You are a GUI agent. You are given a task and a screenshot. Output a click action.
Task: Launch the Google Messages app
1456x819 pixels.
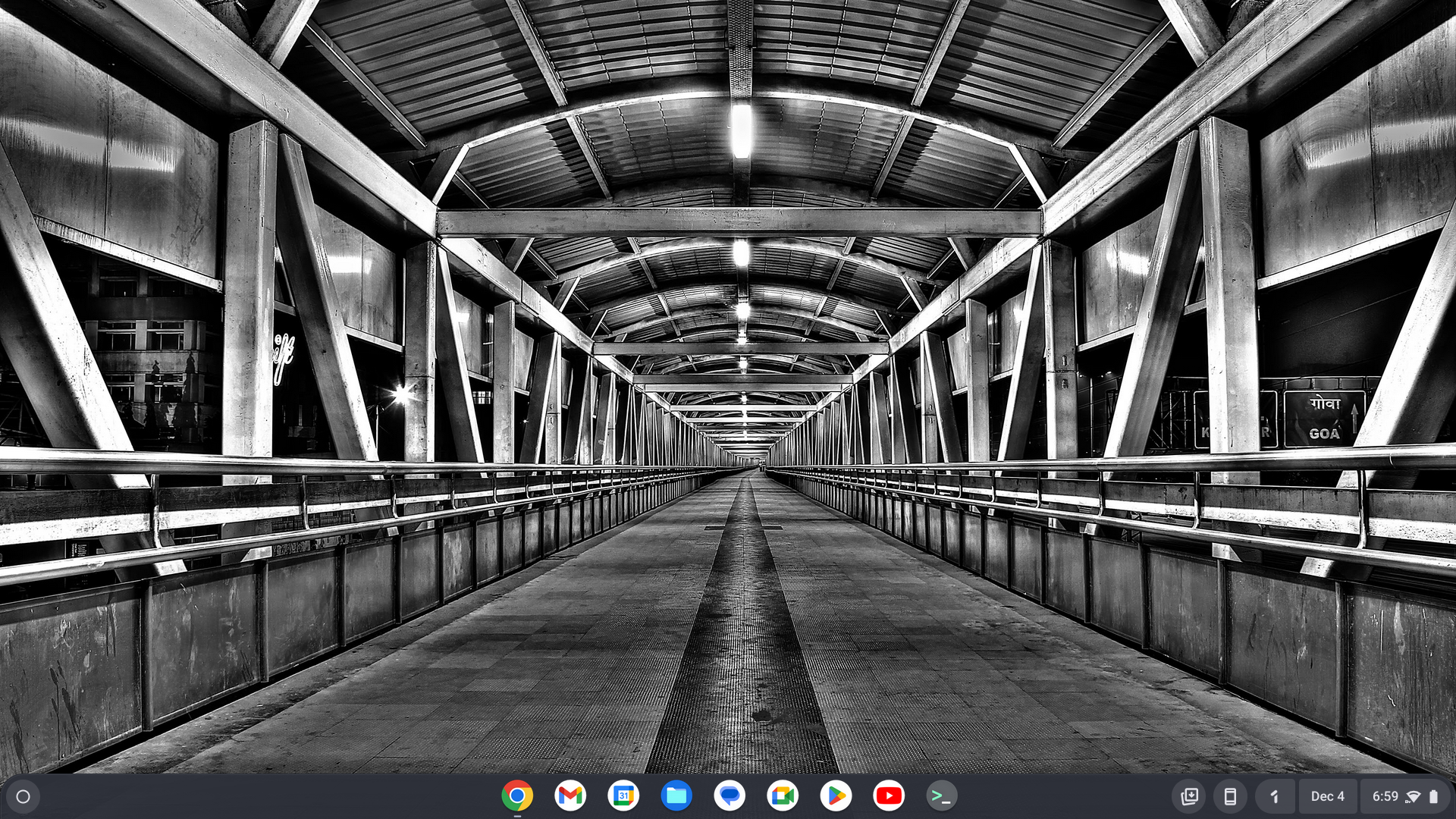coord(730,795)
